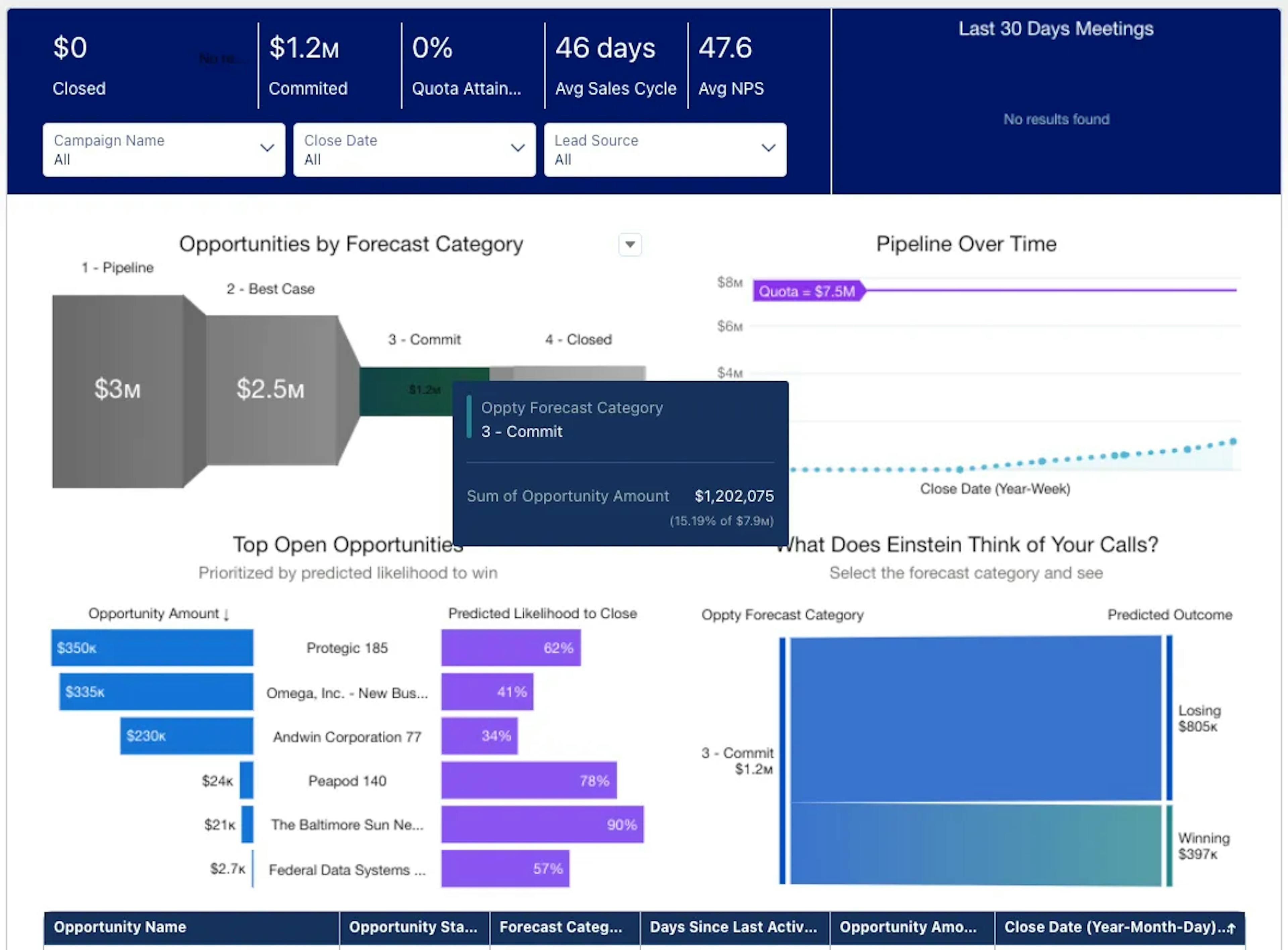Screen dimensions: 1288x950
Task: Select the $3M Pipeline funnel segment
Action: pos(118,391)
